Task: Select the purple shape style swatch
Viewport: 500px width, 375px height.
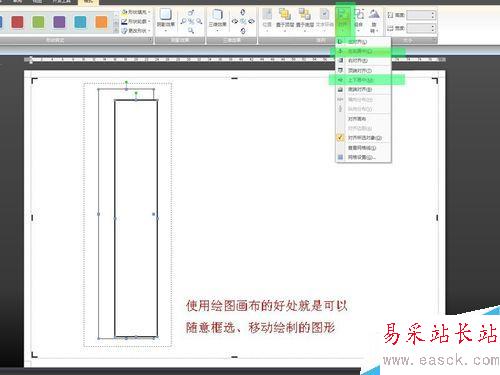Action: [59, 22]
